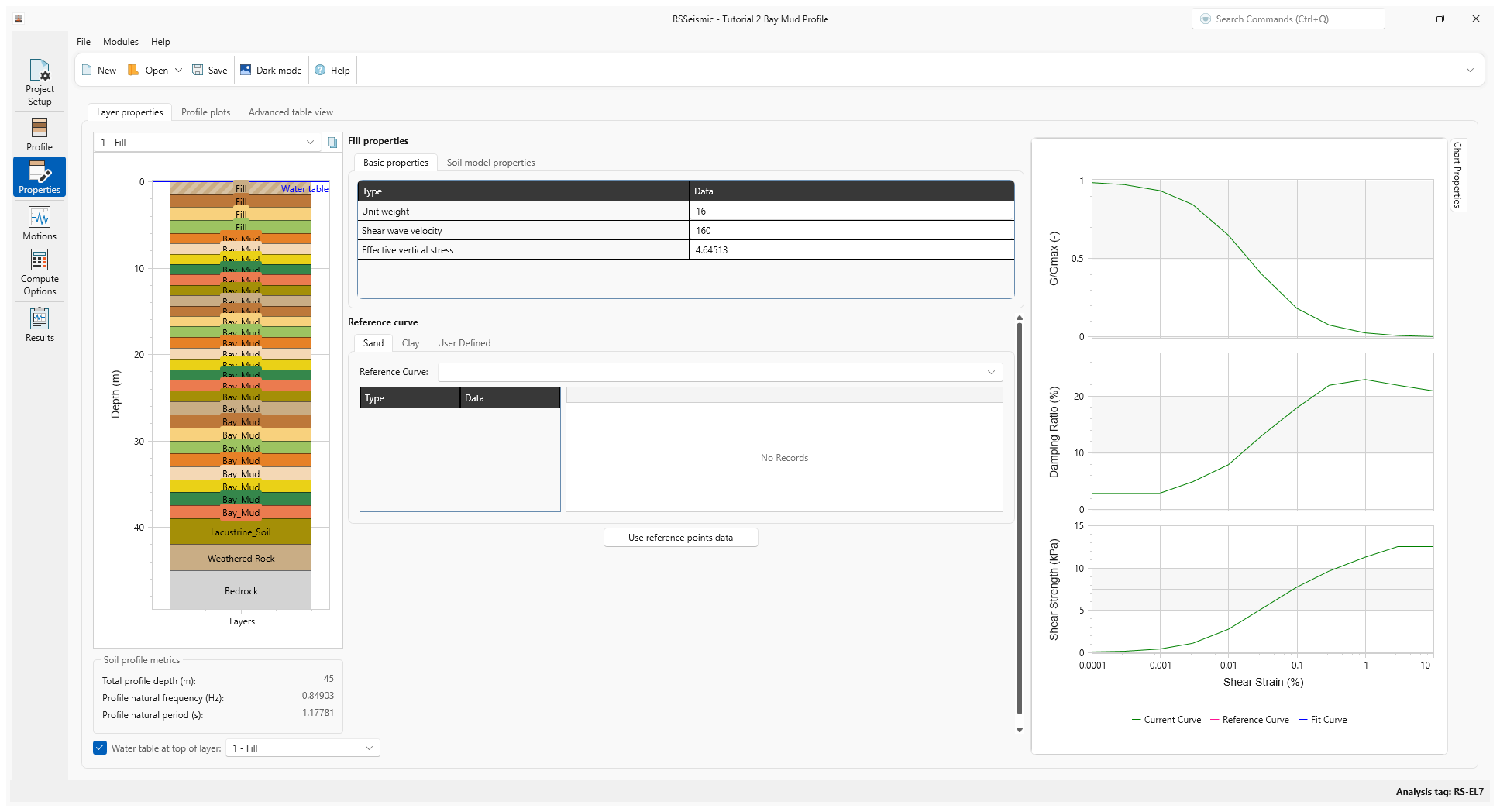Viewport: 1500px width, 812px height.
Task: Click the Search Commands input box
Action: (x=1288, y=19)
